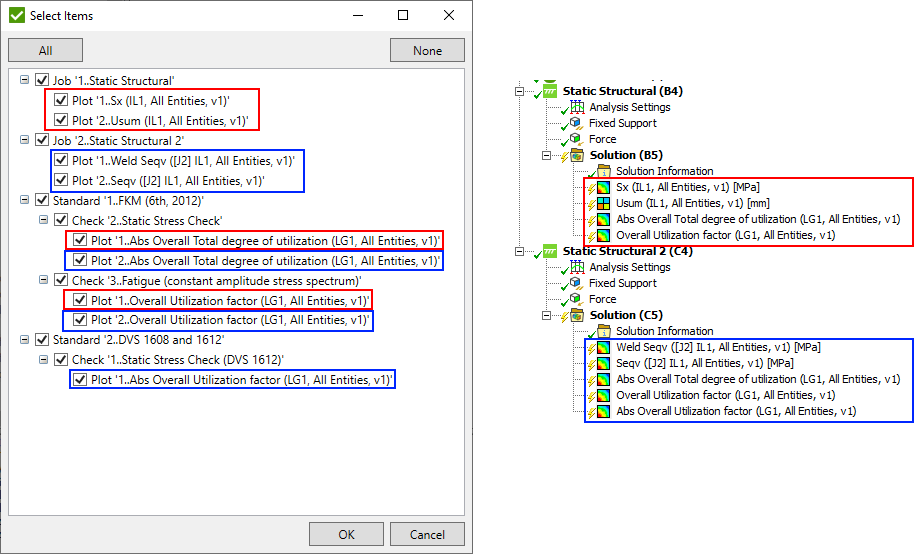The width and height of the screenshot is (919, 554).
Task: Click the Weld Seqv result contour icon
Action: (603, 347)
